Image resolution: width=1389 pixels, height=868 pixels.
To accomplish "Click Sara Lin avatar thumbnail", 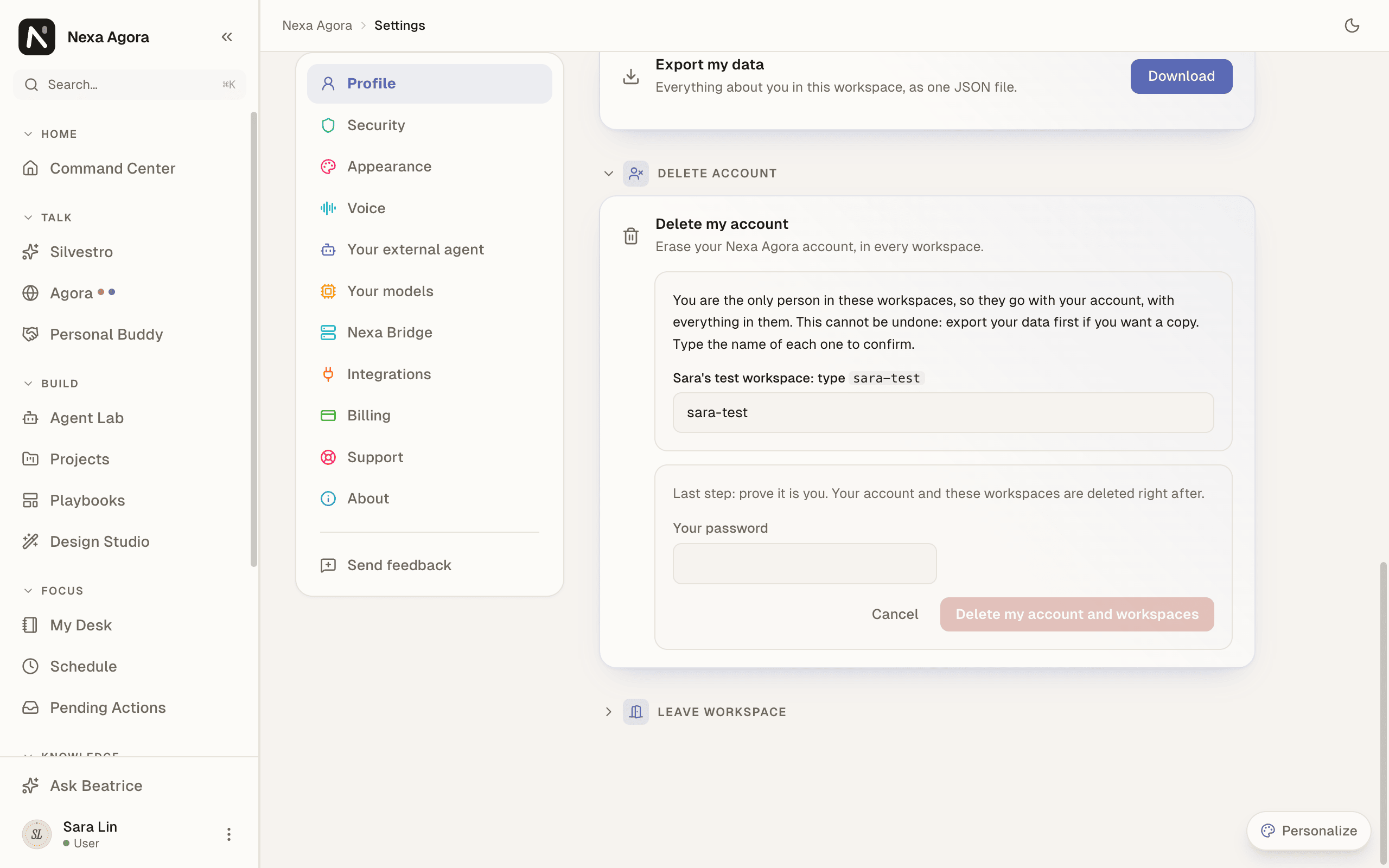I will [x=37, y=834].
